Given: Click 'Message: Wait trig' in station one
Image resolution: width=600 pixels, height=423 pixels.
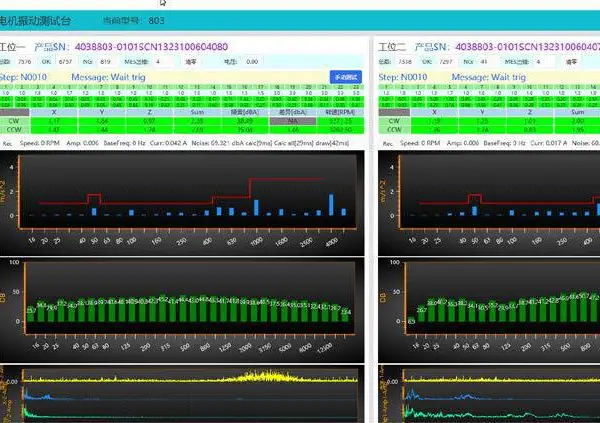Looking at the screenshot, I should pos(108,77).
